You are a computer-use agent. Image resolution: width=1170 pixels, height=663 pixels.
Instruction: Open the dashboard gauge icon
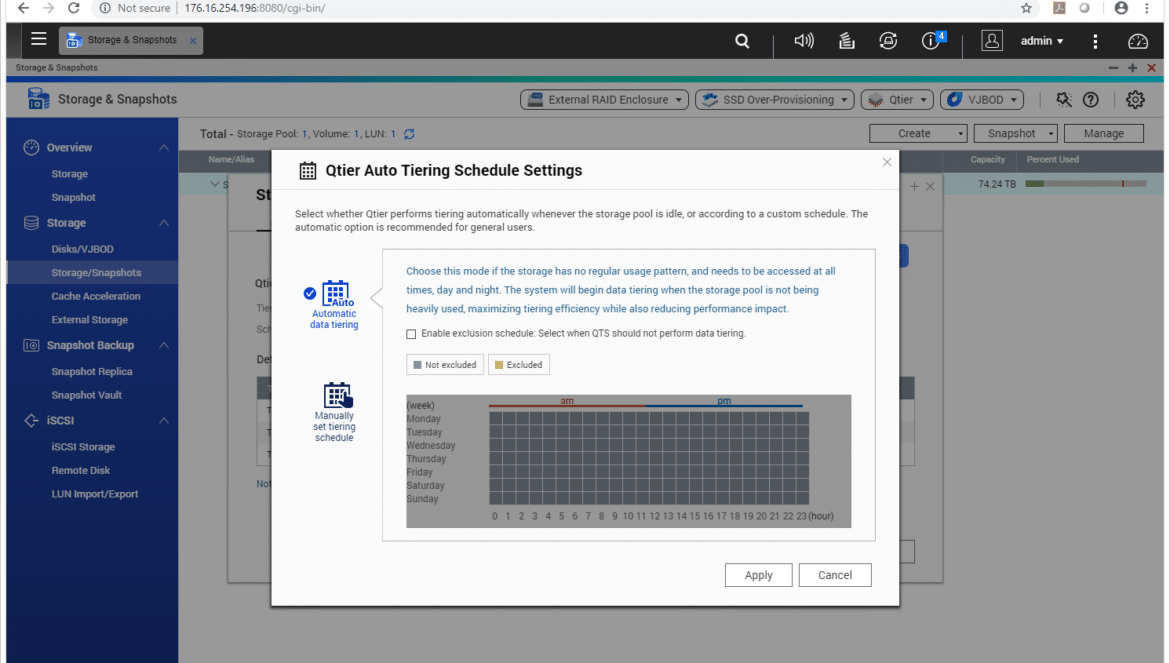pos(1138,41)
